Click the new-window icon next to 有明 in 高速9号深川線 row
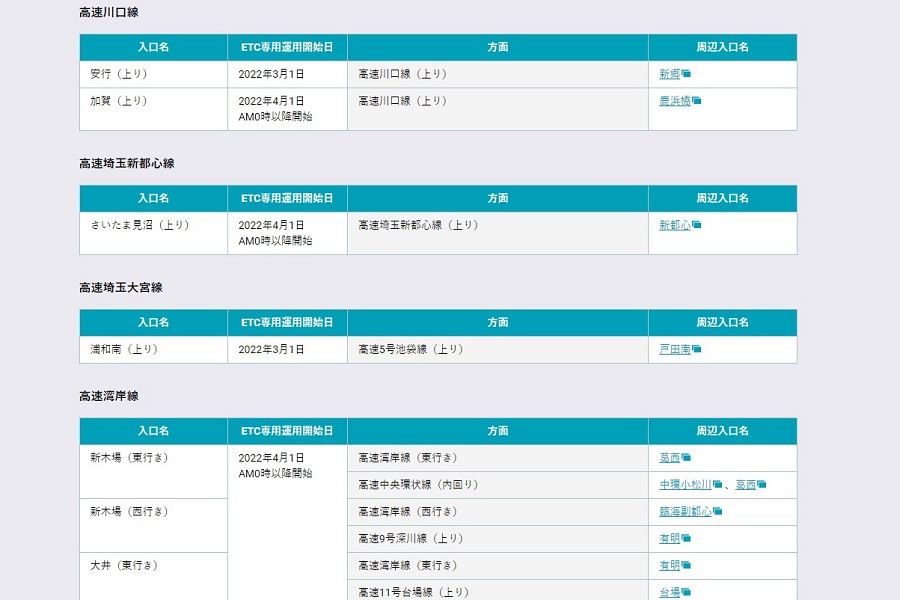 pyautogui.click(x=685, y=537)
